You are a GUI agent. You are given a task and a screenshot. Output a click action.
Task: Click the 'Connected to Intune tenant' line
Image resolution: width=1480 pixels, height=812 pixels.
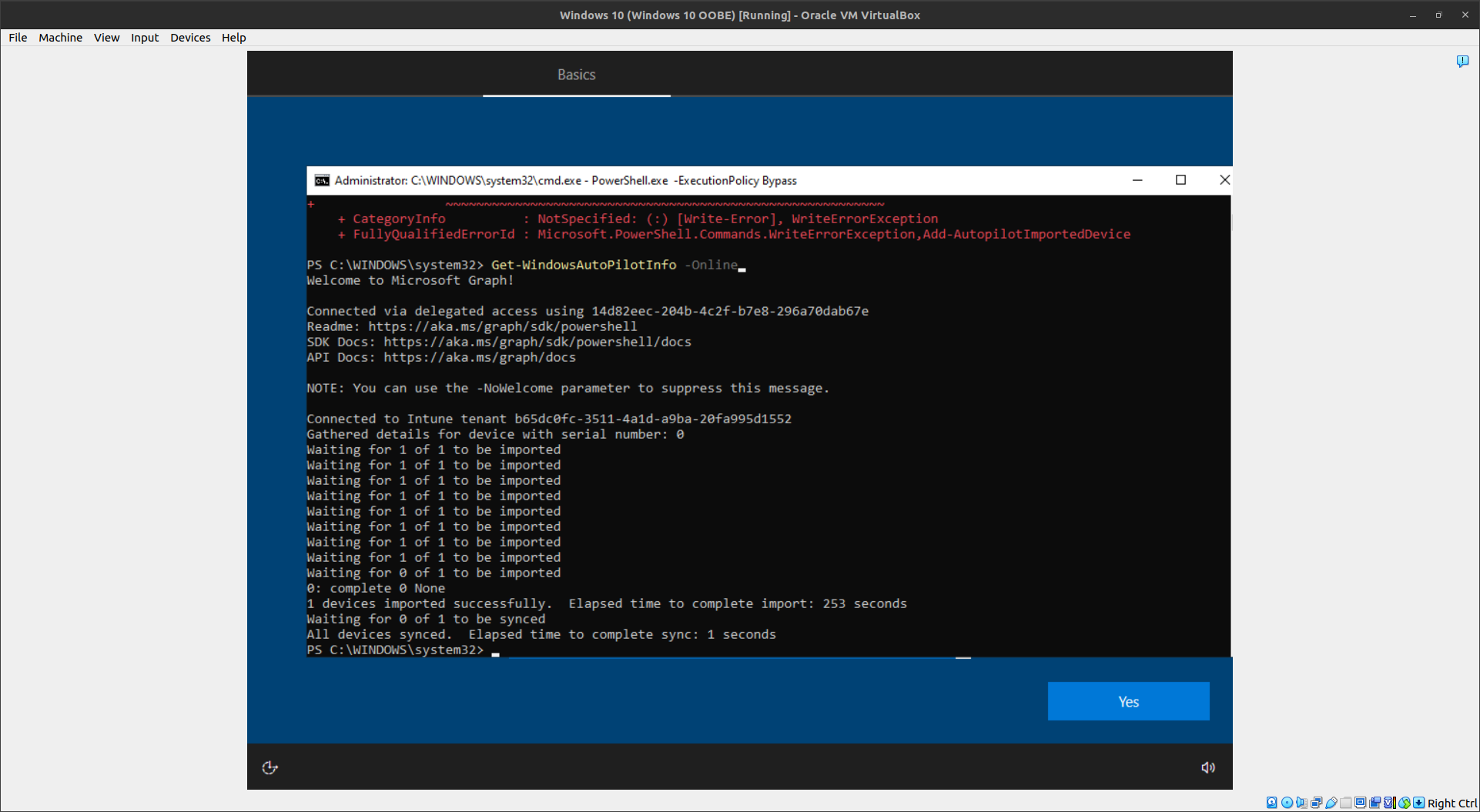coord(549,419)
